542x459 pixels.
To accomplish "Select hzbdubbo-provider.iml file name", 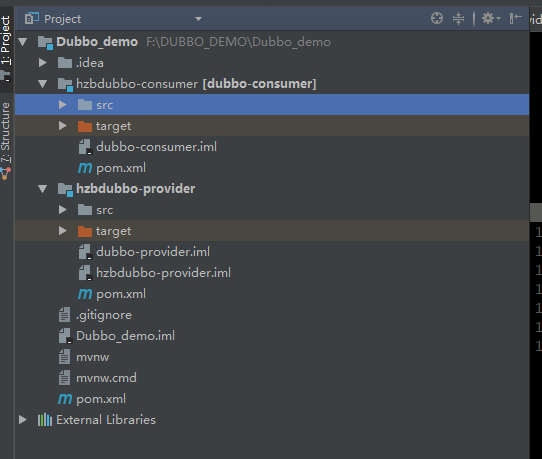I will (163, 273).
